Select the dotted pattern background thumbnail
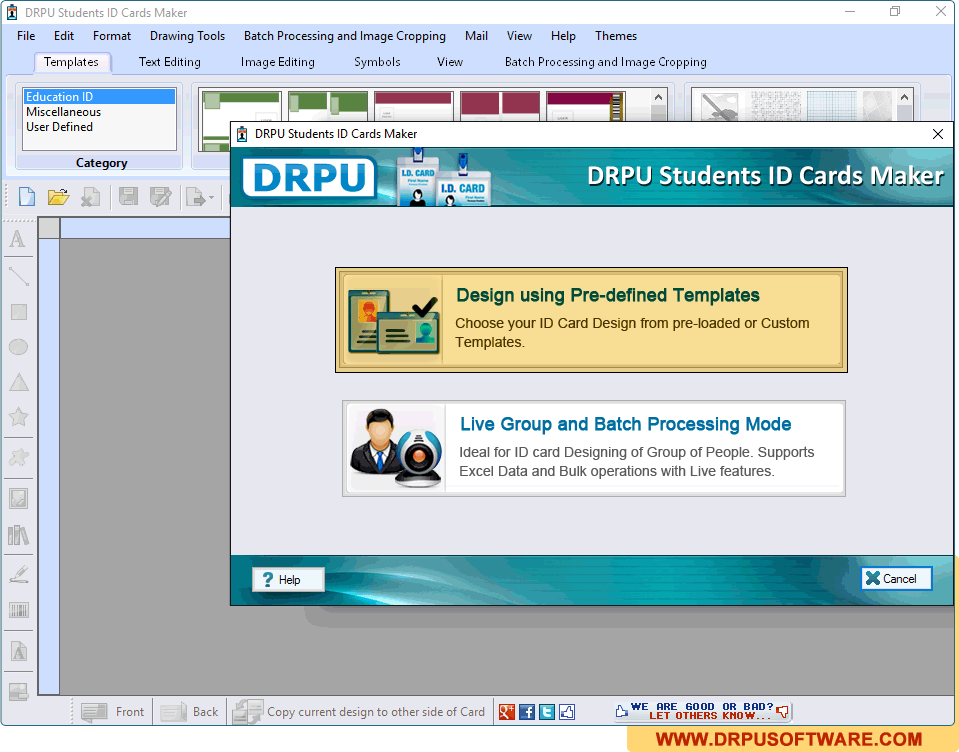 (776, 106)
